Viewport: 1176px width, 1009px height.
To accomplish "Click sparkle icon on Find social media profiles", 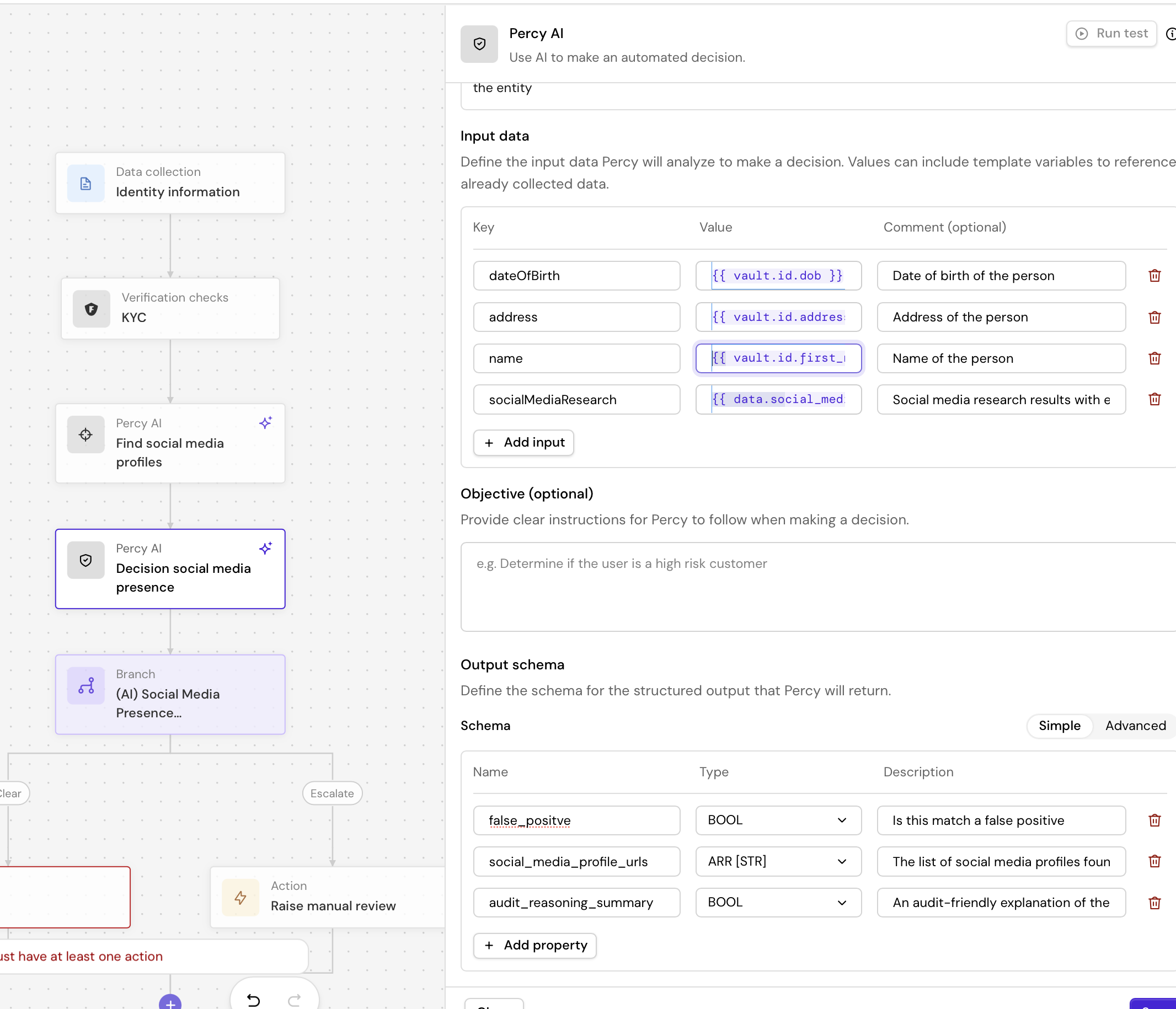I will (266, 423).
